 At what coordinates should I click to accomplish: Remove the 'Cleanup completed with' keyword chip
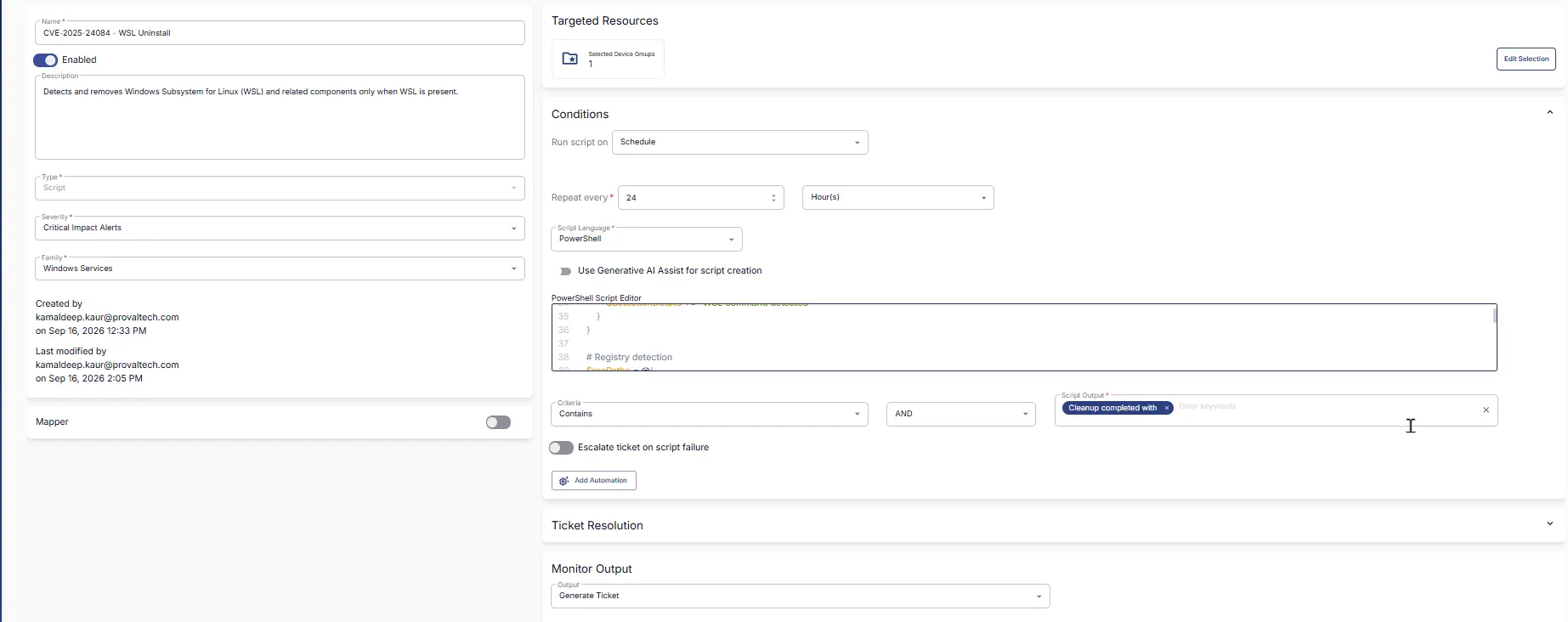(x=1167, y=408)
